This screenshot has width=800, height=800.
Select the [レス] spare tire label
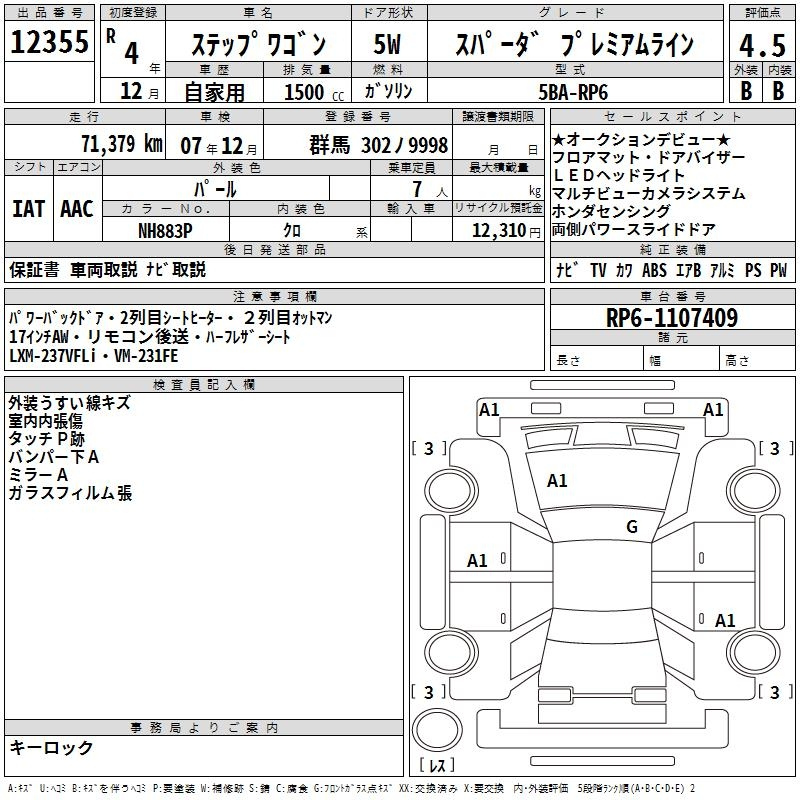click(437, 765)
